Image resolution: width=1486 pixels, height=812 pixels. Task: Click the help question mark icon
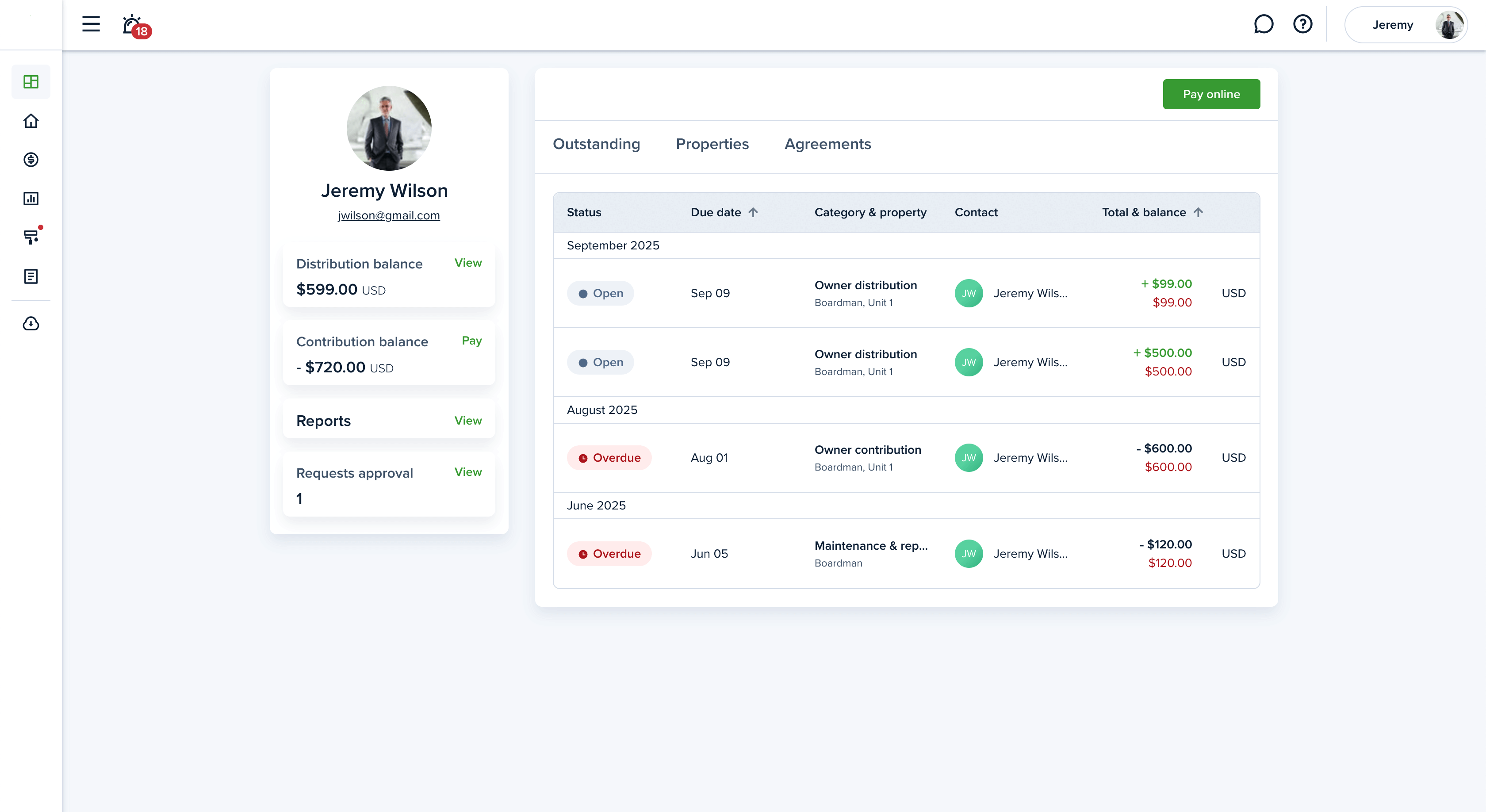1302,24
